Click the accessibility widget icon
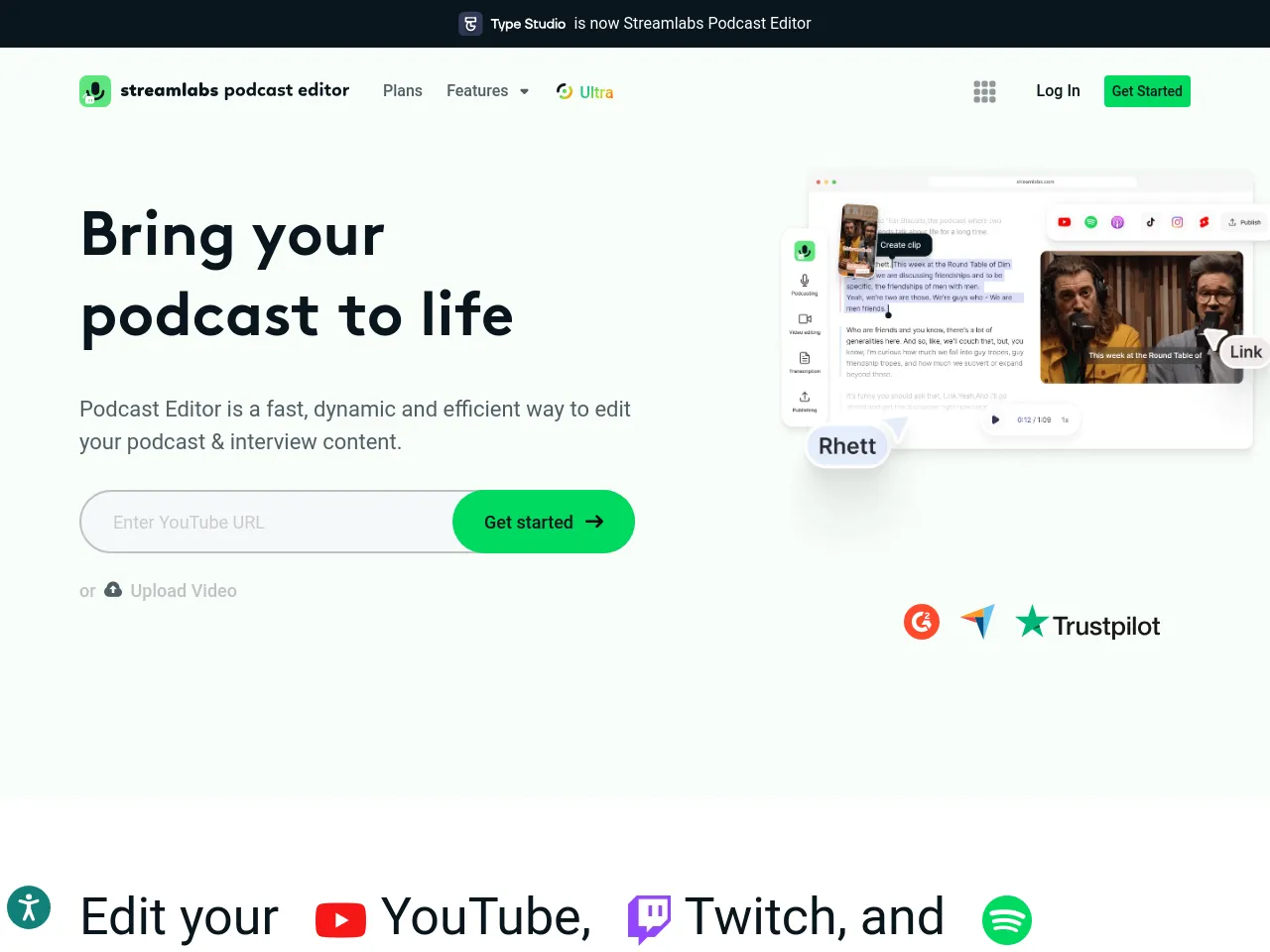Screen dimensions: 1270x952 [x=29, y=907]
